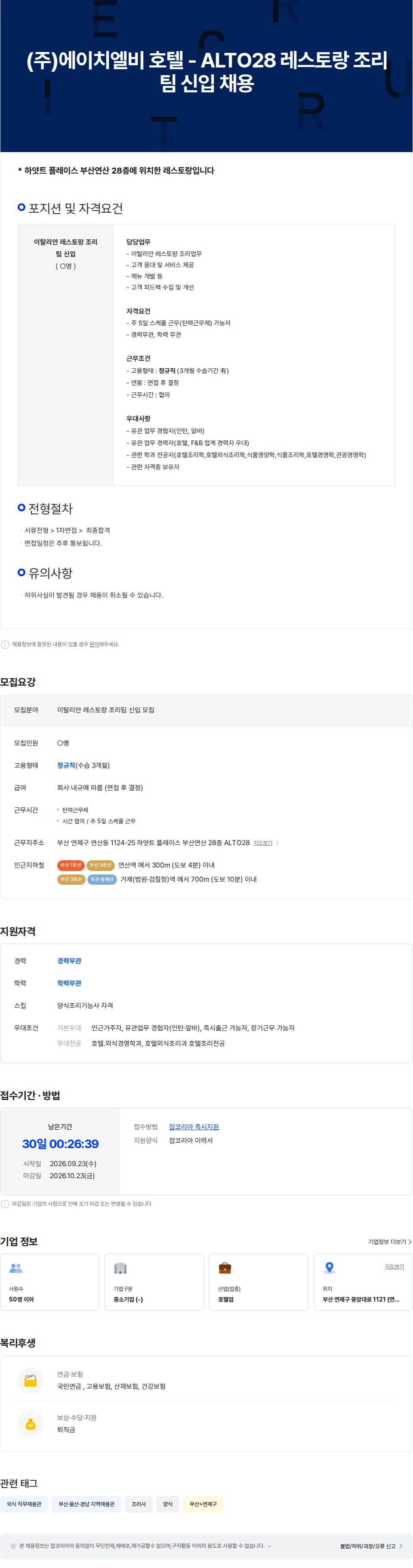Click the 부산 3호선 badge next to 연산역
Viewport: 413px width, 1568px height.
pos(101,865)
